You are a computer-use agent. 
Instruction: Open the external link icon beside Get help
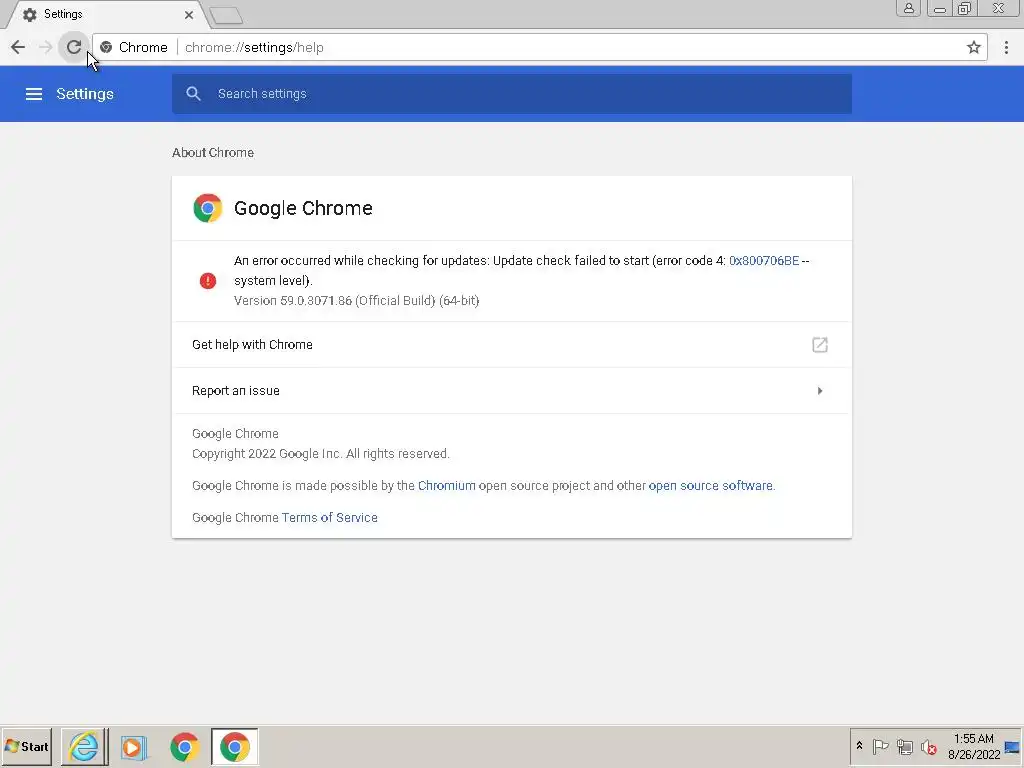pos(820,344)
